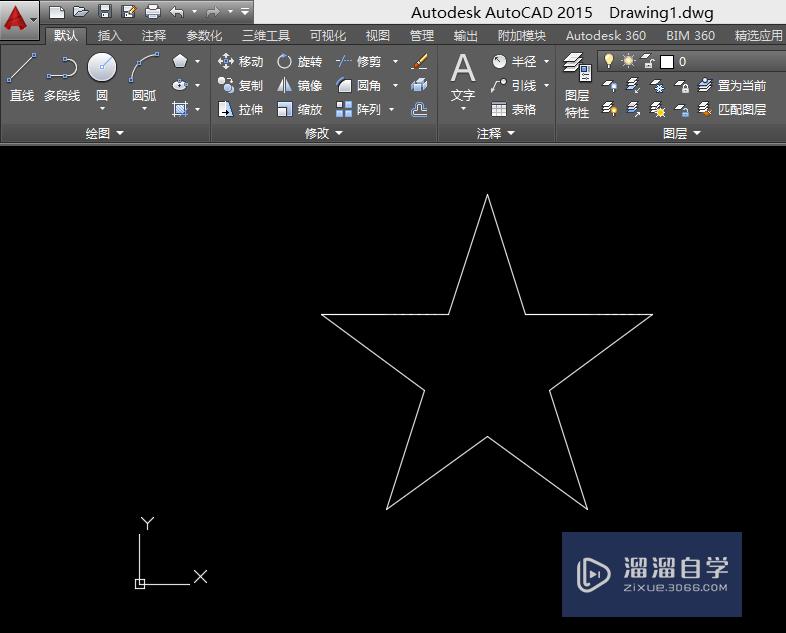Click the Plot printer icon
786x633 pixels.
point(153,12)
